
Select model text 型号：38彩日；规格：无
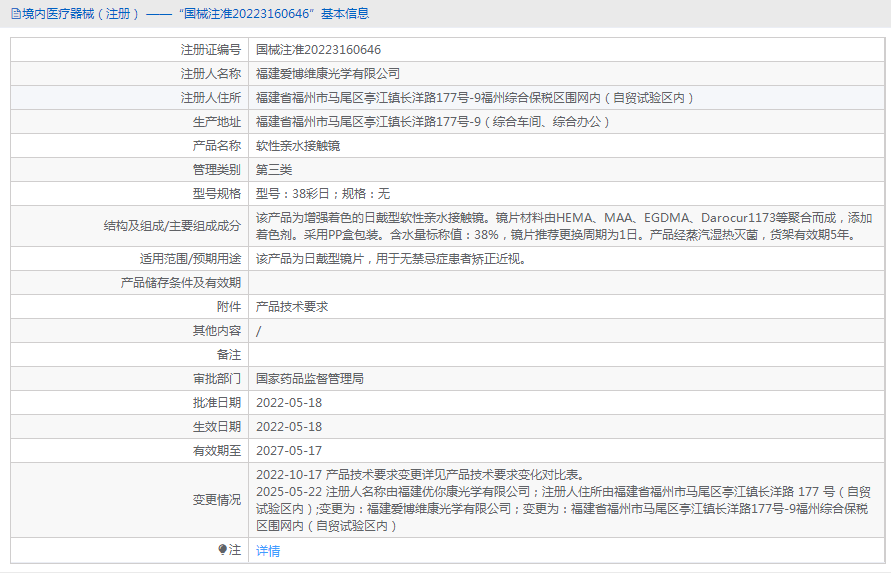tap(323, 193)
